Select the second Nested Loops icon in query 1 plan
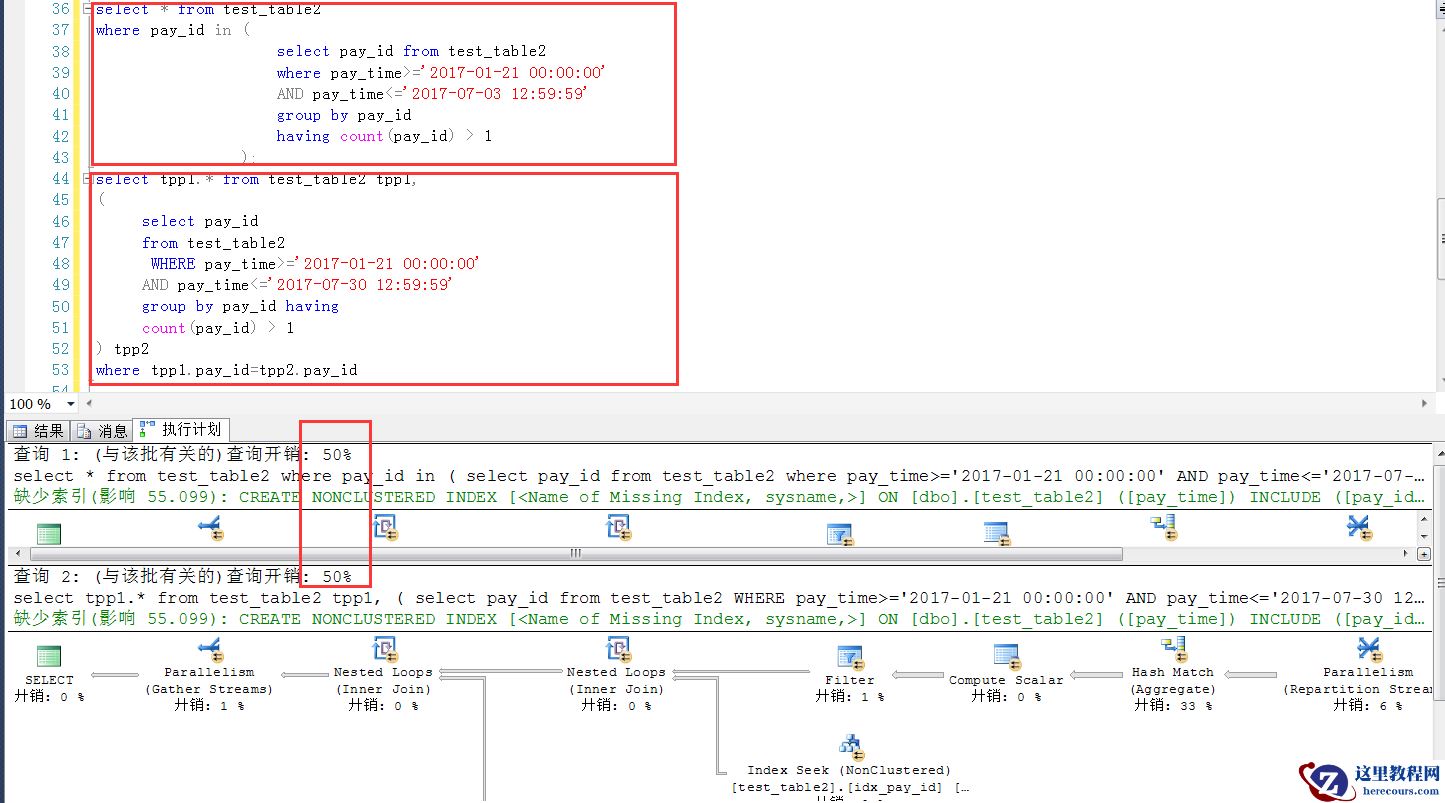This screenshot has width=1445, height=803. (618, 528)
